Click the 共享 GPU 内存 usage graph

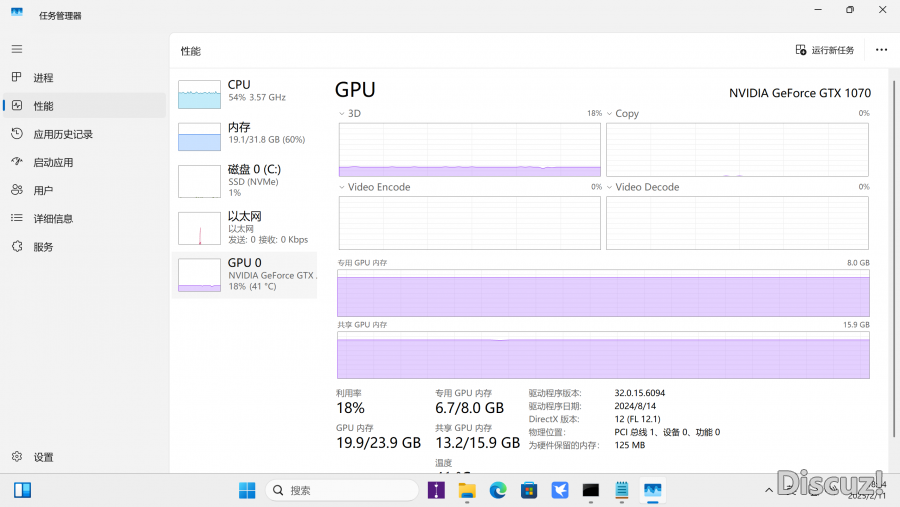tap(603, 355)
